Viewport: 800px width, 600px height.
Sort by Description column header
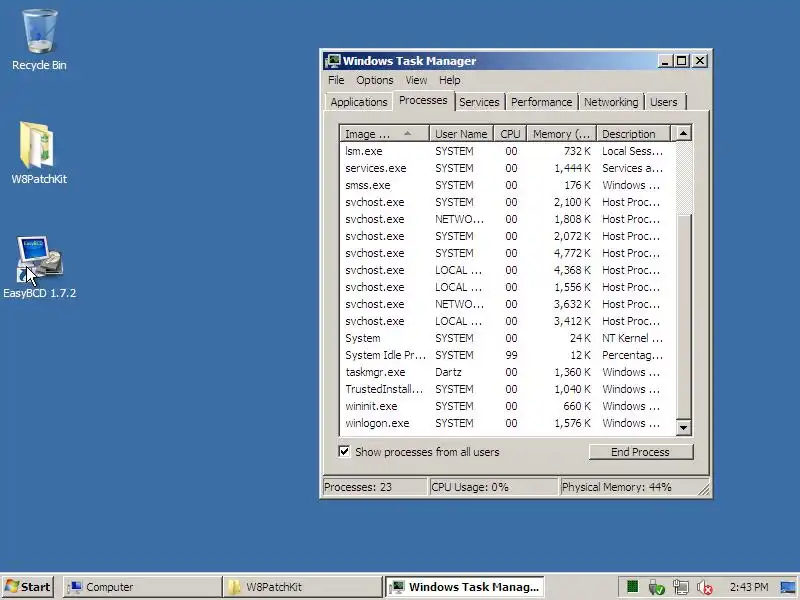coord(633,134)
